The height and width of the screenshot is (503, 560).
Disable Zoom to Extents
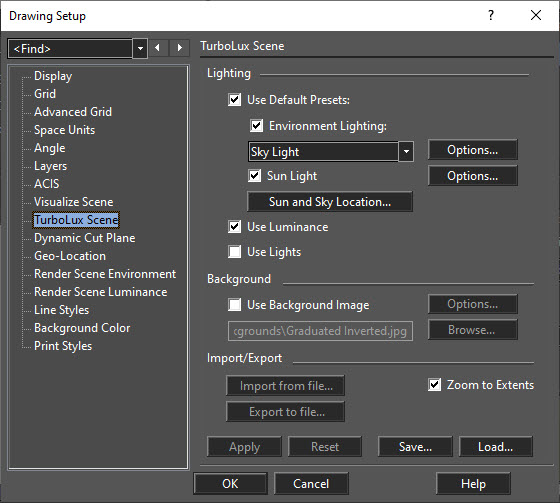pyautogui.click(x=434, y=385)
